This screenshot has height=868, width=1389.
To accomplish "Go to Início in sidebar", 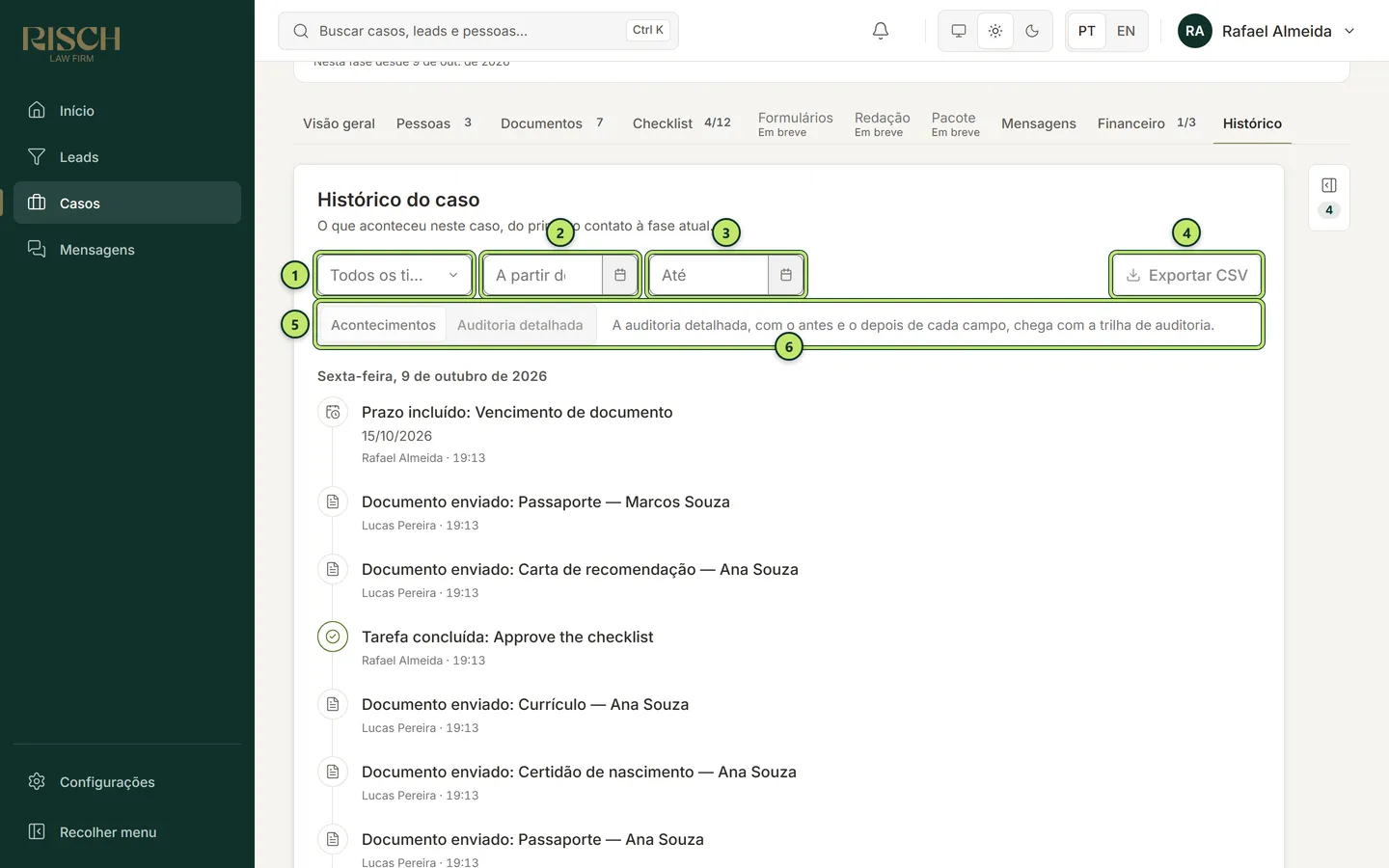I will click(x=127, y=110).
